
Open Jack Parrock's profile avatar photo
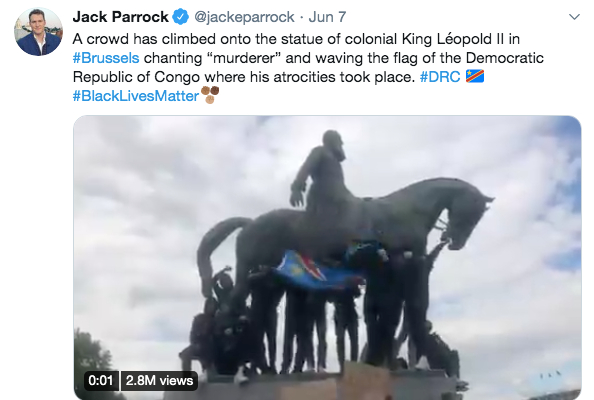[x=38, y=31]
